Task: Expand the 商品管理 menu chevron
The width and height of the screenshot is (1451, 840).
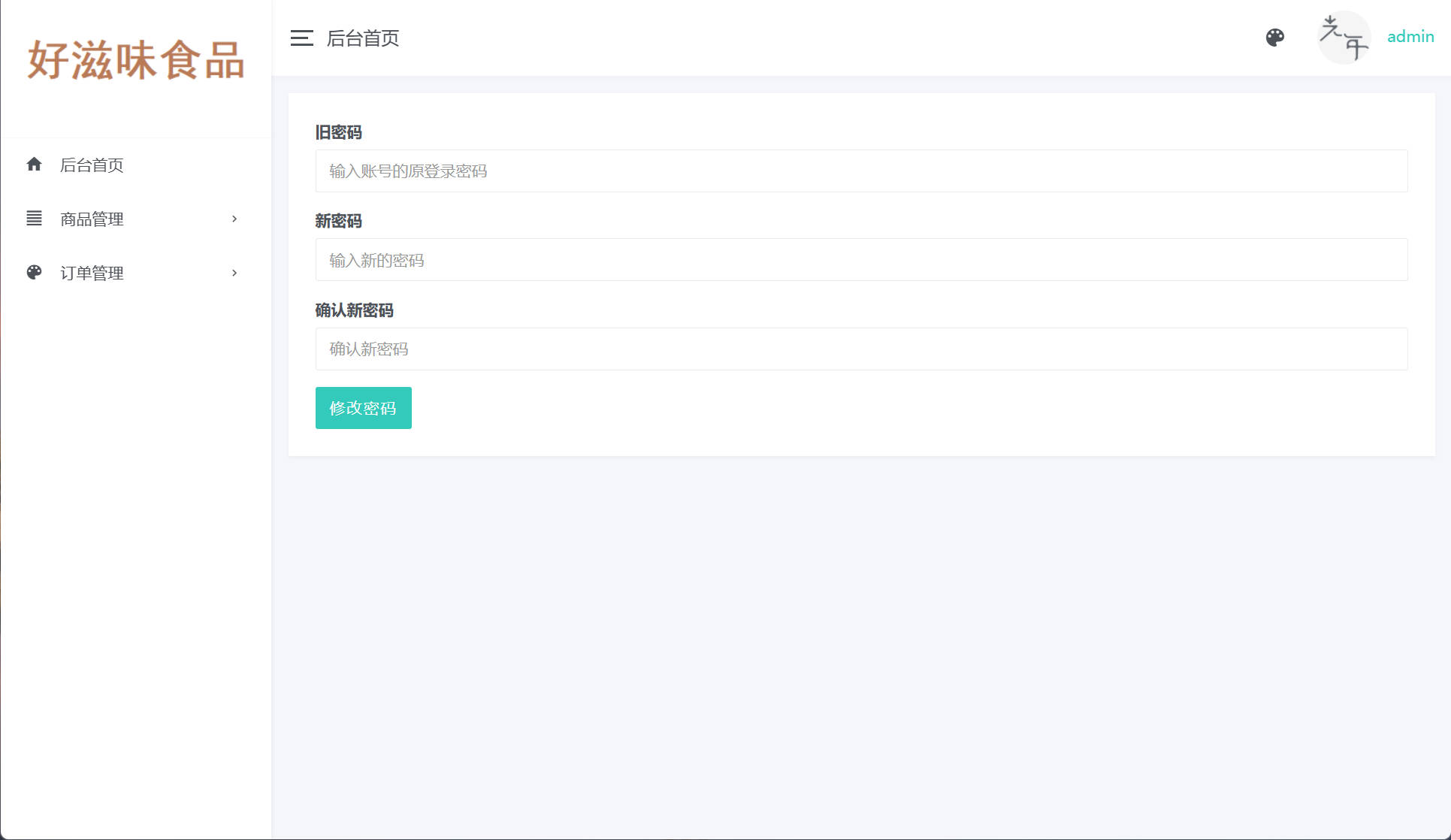Action: (x=234, y=219)
